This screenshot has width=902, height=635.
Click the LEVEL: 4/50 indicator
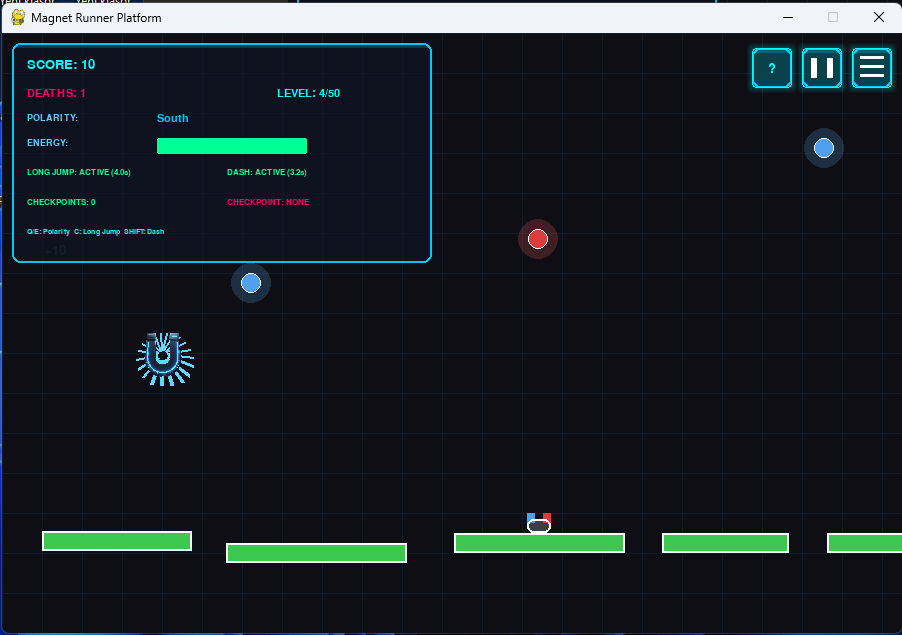[x=309, y=93]
